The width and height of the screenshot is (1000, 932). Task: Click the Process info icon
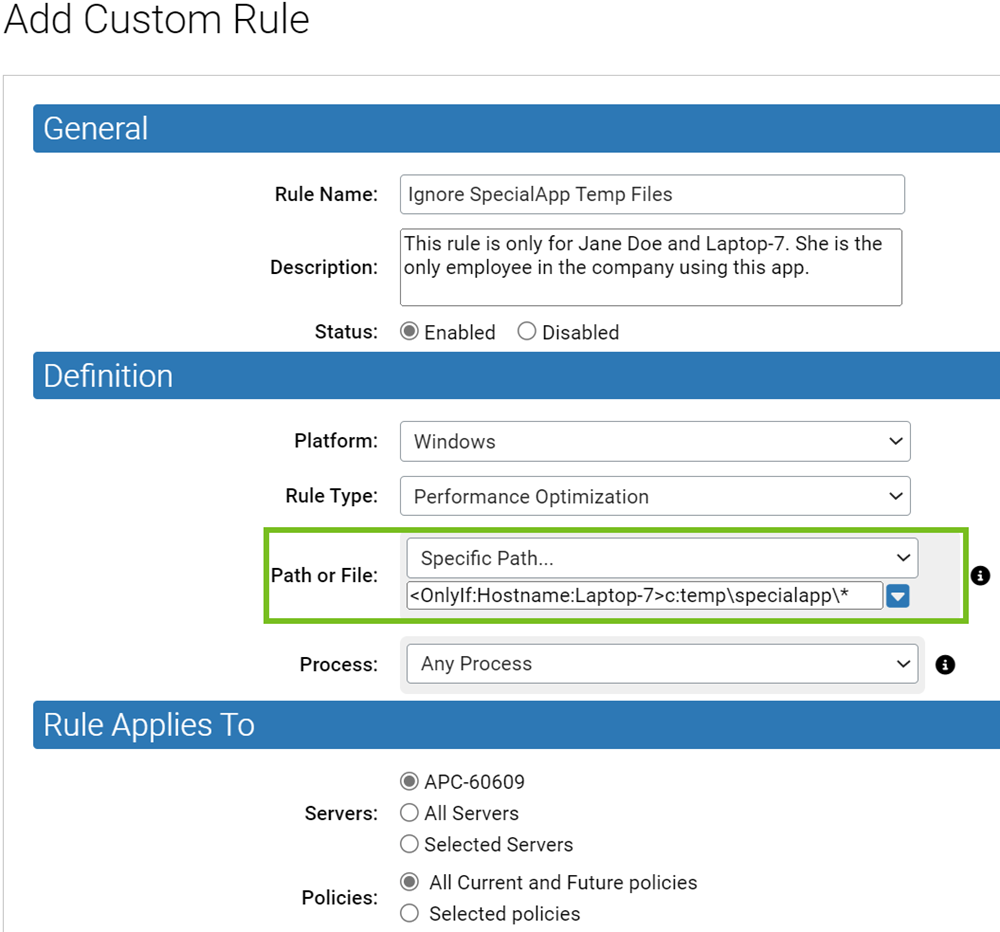click(945, 664)
